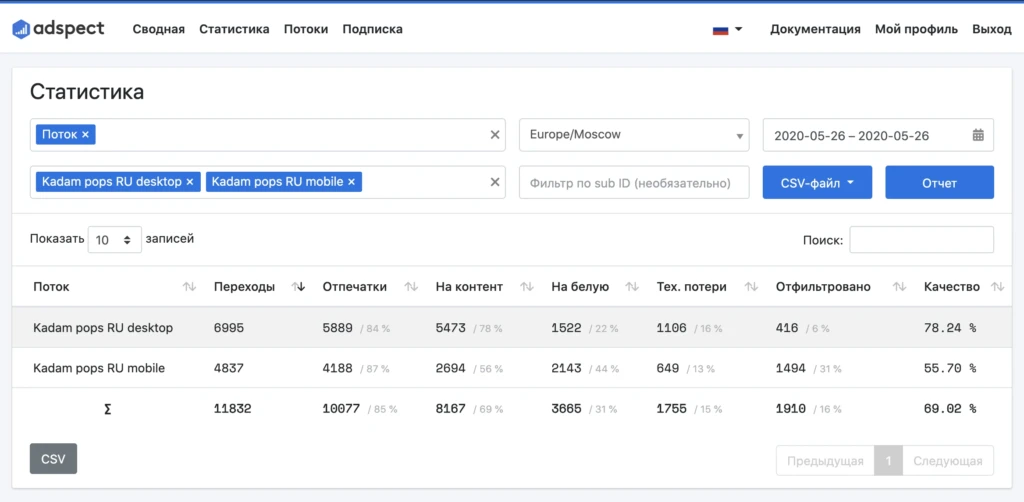
Task: Click the 78.24 % quality value
Action: [950, 328]
